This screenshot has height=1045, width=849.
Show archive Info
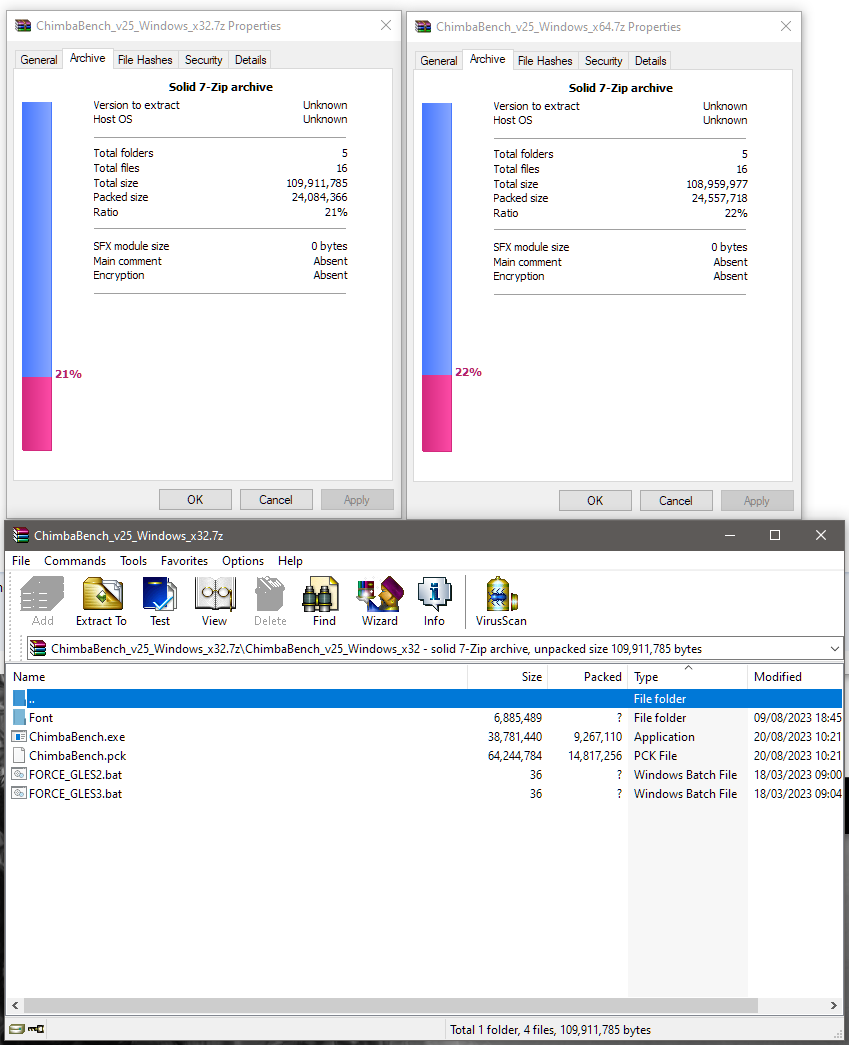pos(434,601)
